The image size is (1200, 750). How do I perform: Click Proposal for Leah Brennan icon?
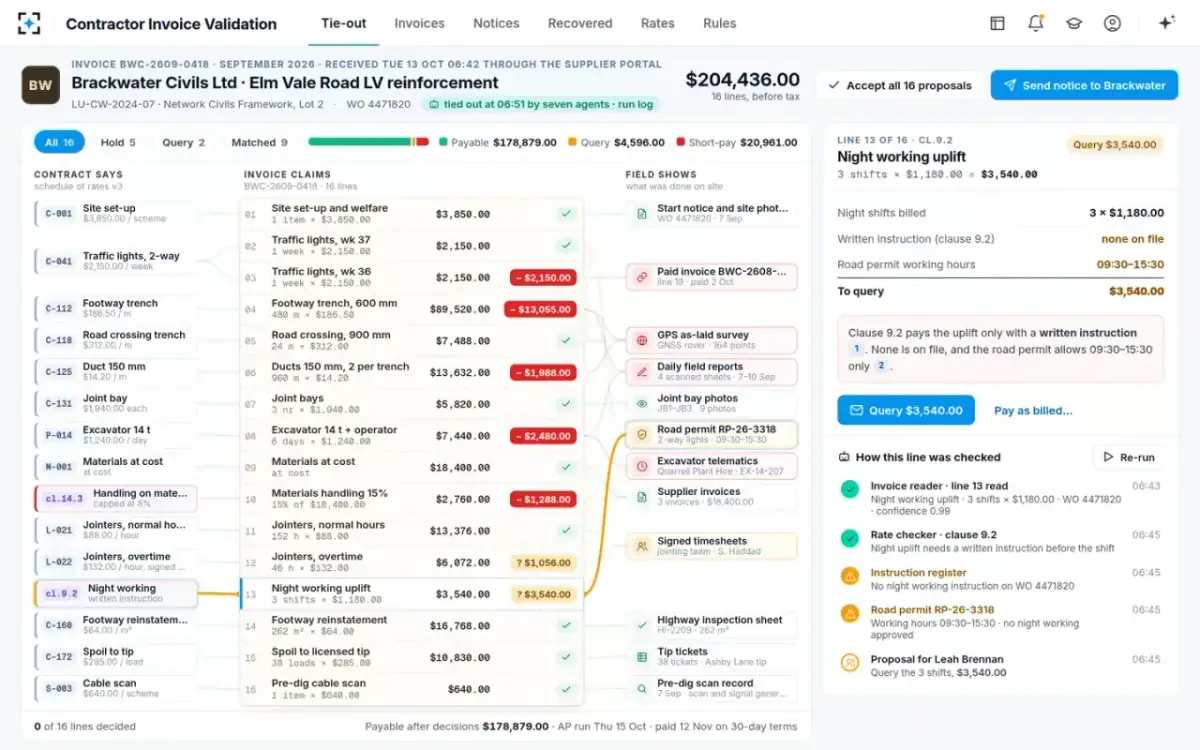[850, 662]
